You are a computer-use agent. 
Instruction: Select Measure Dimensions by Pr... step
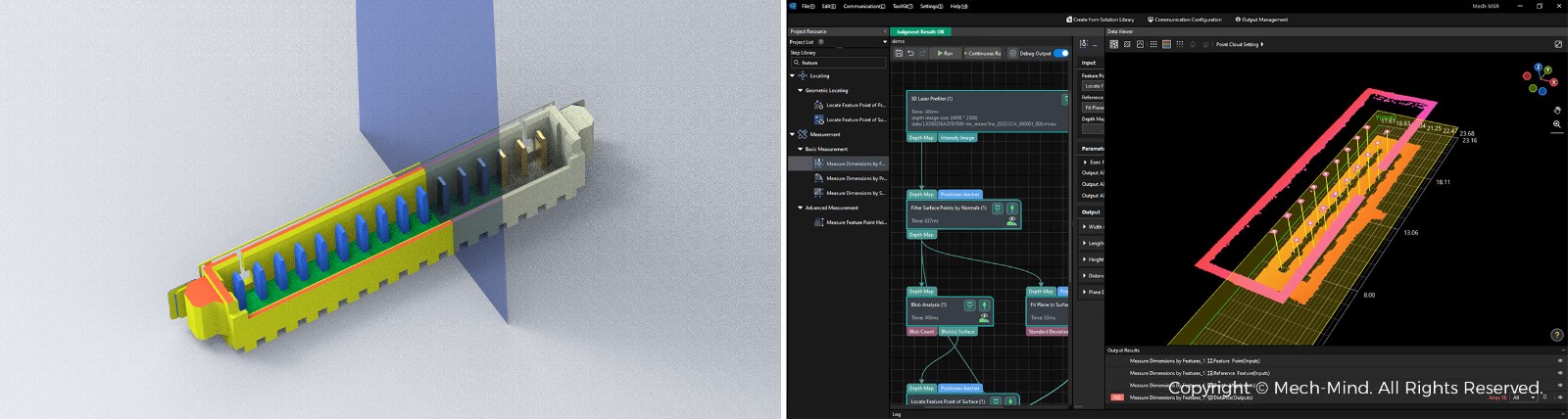[851, 178]
